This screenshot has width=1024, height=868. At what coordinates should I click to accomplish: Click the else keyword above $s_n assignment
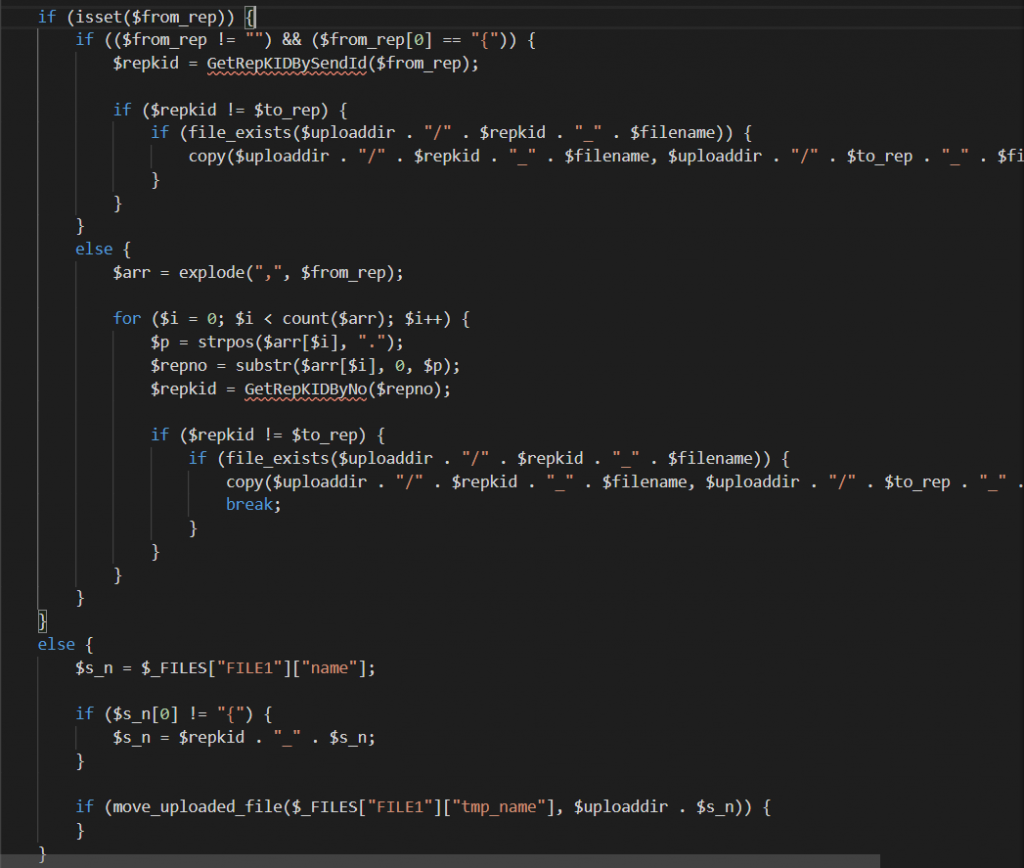(56, 644)
